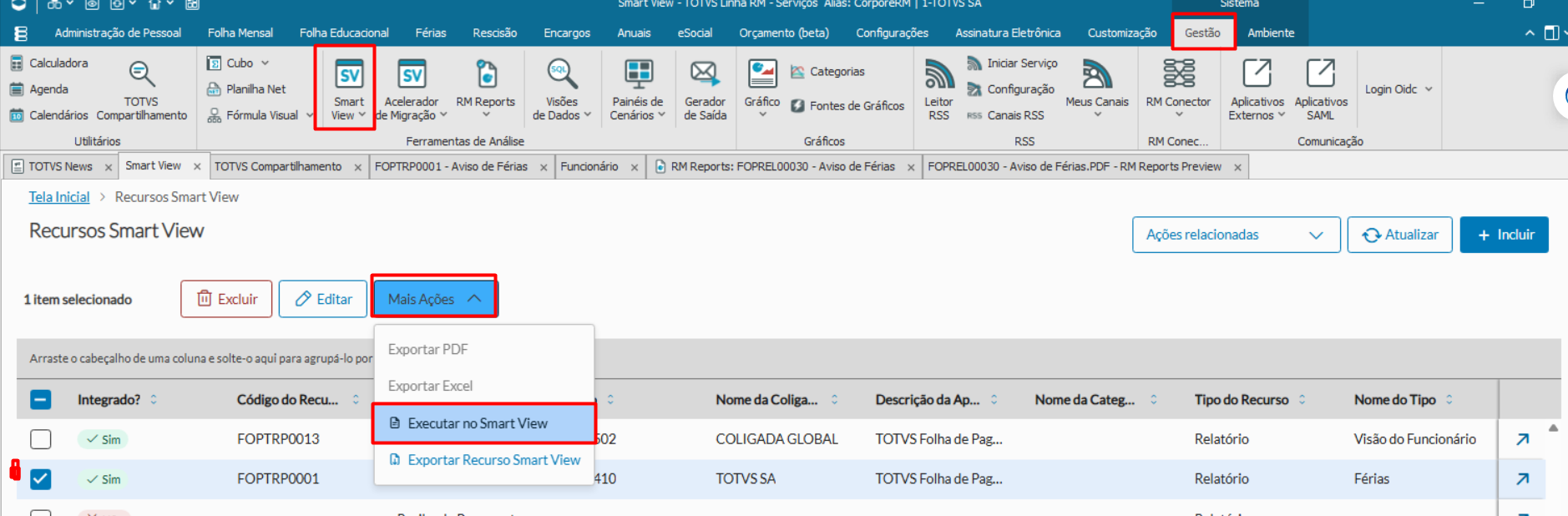Screen dimensions: 1568x516
Task: Click the Incluir button
Action: (1504, 235)
